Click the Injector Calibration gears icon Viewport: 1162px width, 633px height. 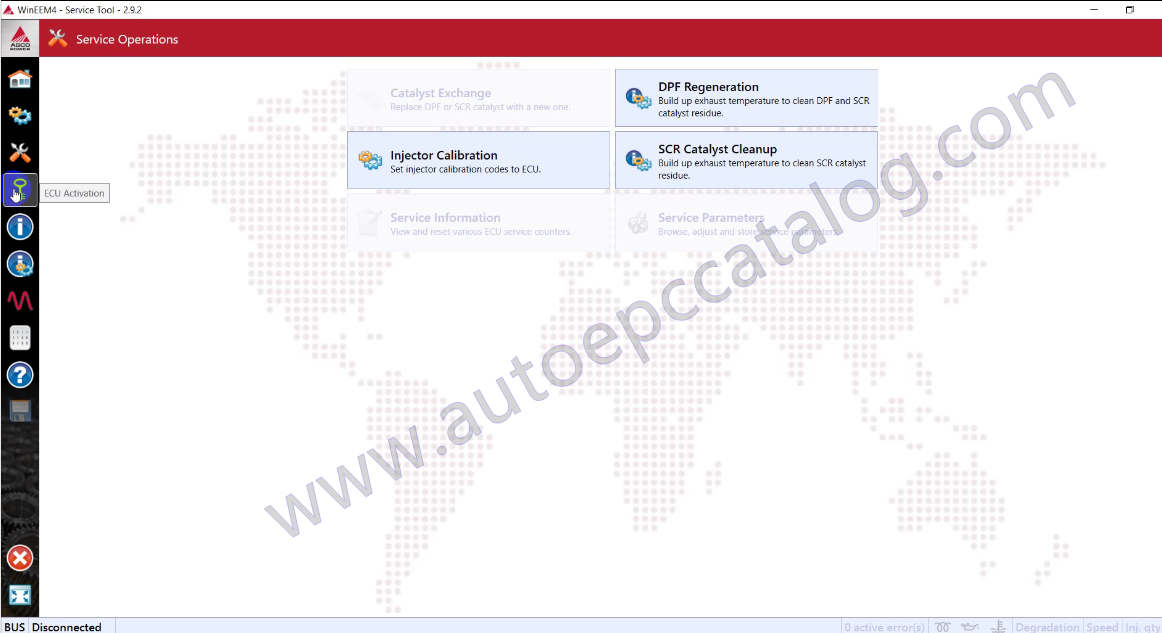(370, 159)
